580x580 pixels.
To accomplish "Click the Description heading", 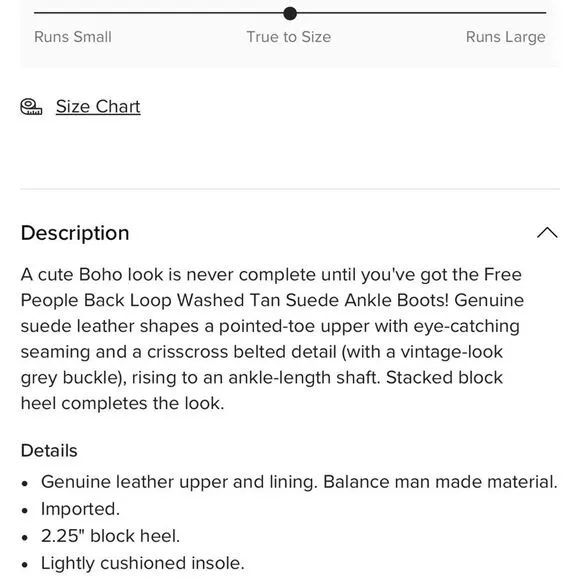I will 75,233.
